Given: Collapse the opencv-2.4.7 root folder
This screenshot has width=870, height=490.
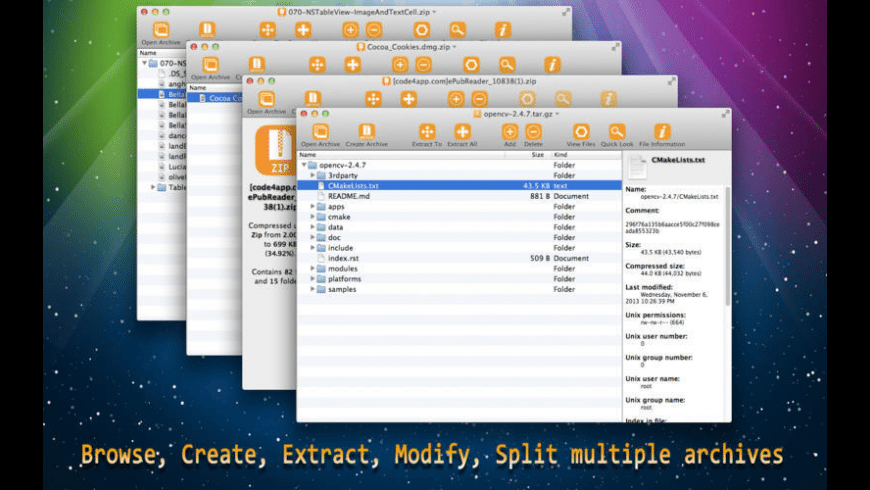Looking at the screenshot, I should click(304, 164).
